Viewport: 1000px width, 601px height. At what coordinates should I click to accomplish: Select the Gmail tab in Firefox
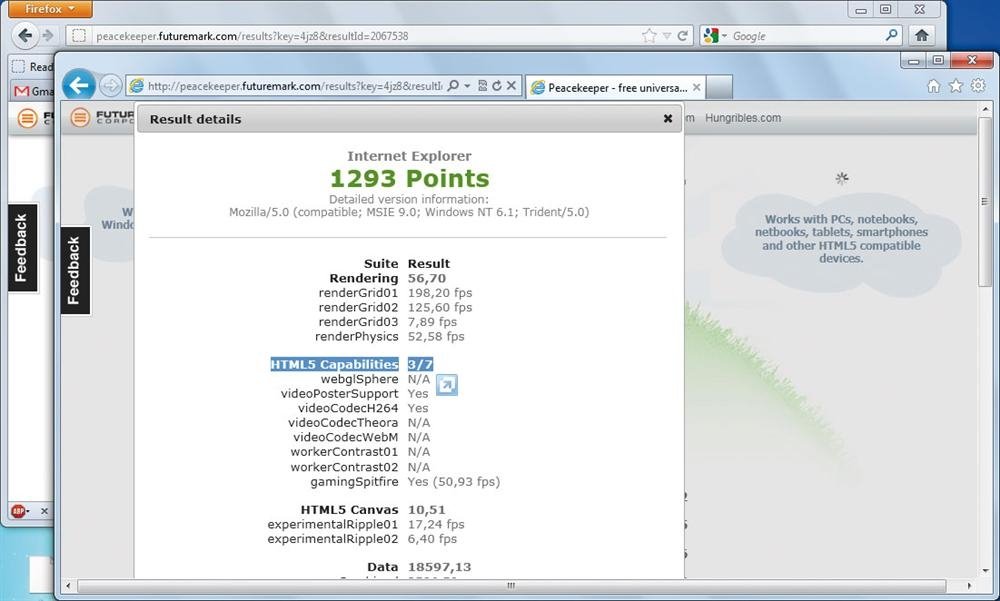point(34,91)
